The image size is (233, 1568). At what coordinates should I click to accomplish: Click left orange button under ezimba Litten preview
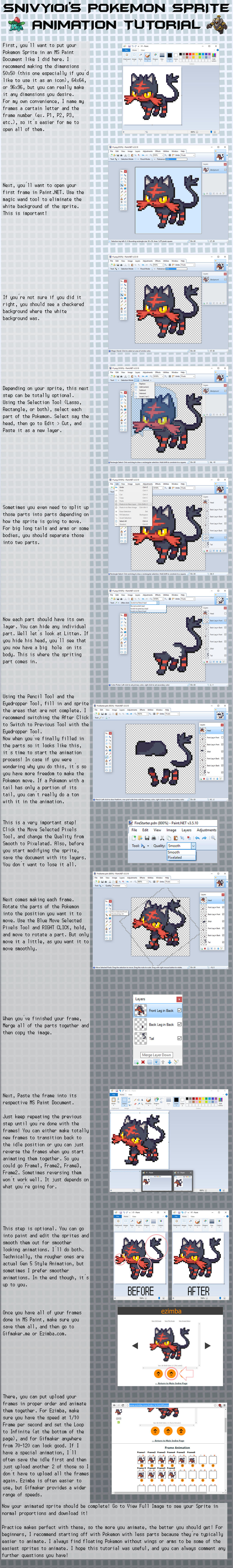[158, 1373]
